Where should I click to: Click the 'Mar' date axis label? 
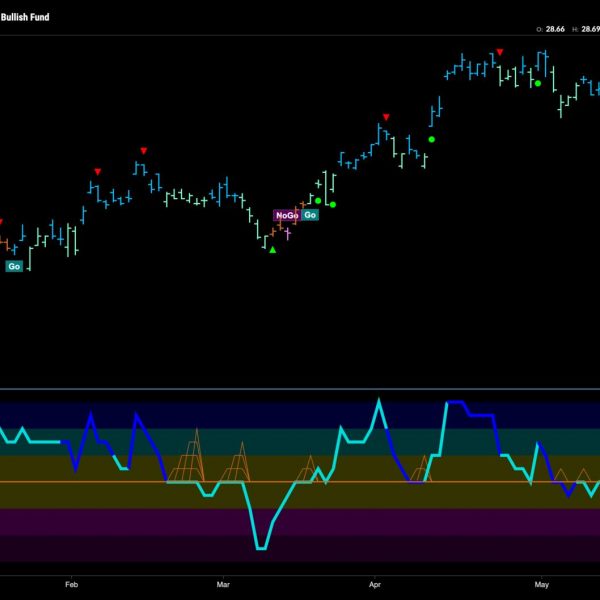[223, 584]
